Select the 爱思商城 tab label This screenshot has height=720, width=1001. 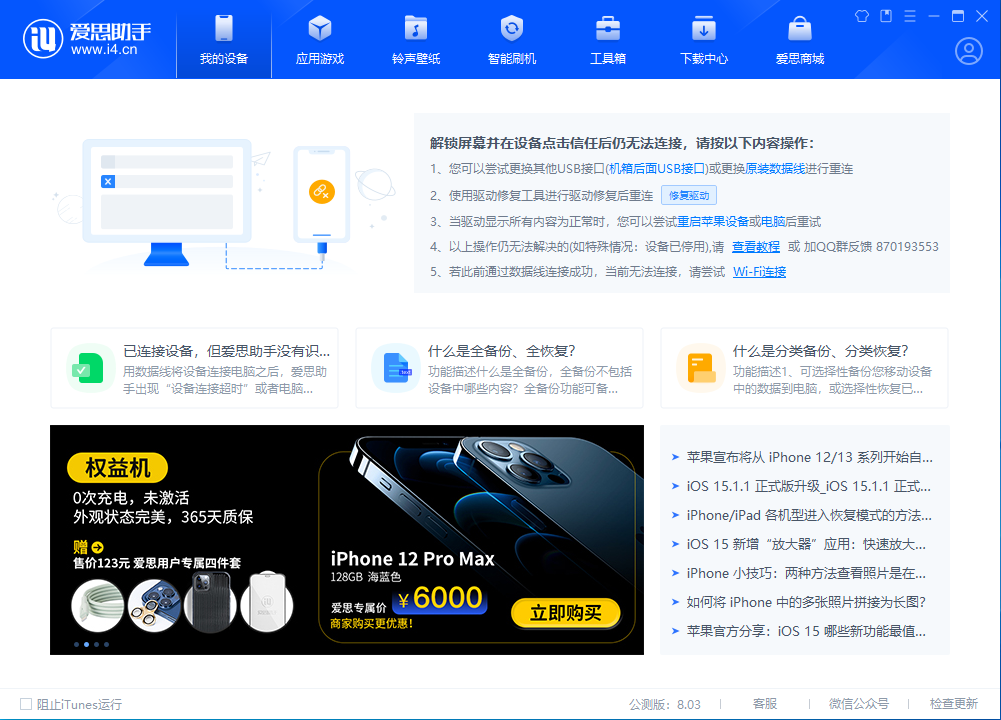pyautogui.click(x=800, y=59)
